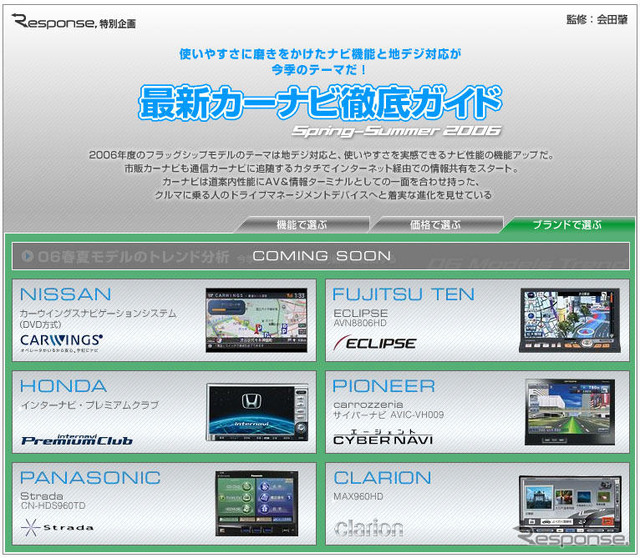640x558 pixels.
Task: View the Clarion MAX960HD unit thumbnail
Action: 570,505
